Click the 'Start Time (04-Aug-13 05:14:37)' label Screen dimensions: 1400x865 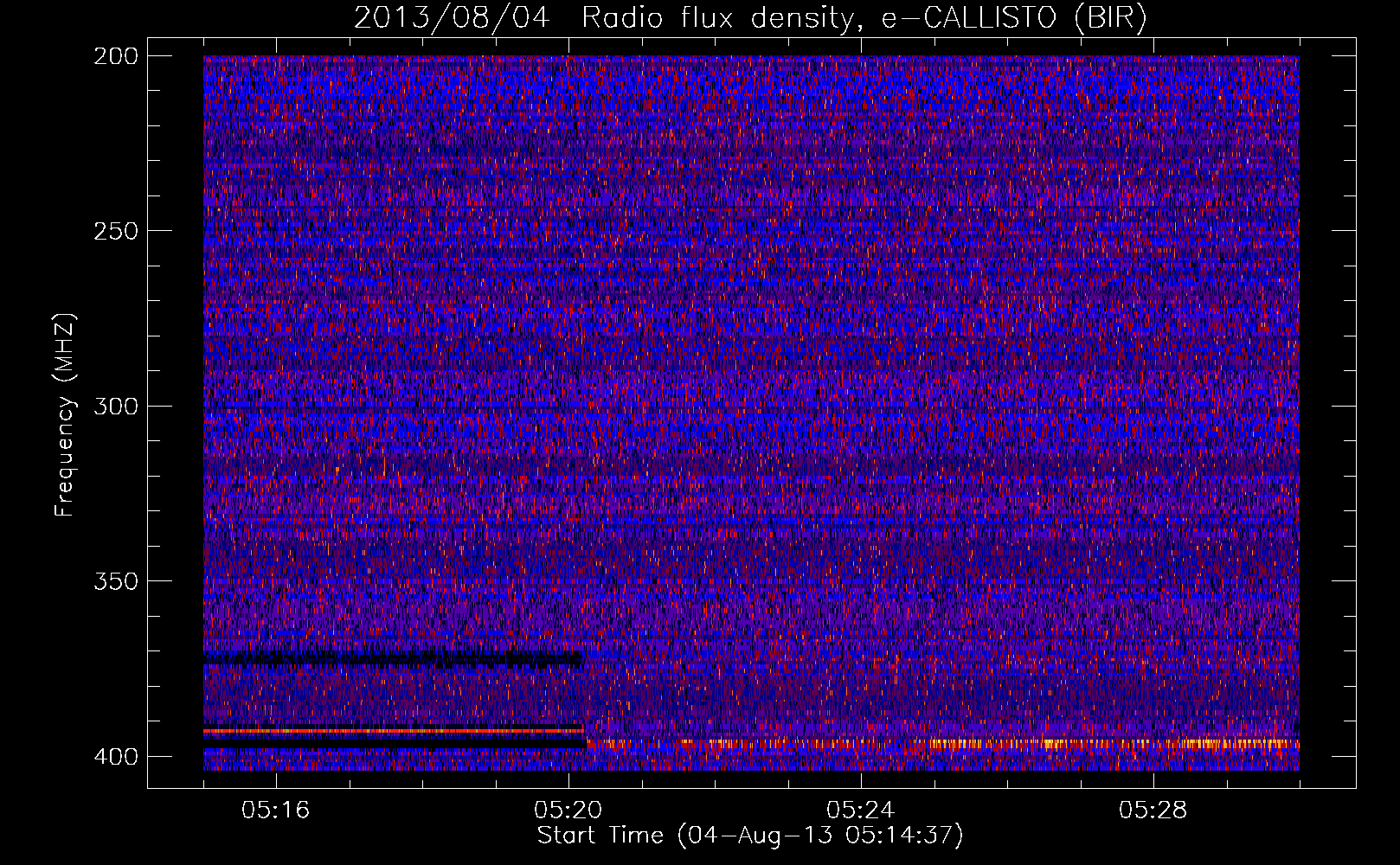pyautogui.click(x=750, y=836)
